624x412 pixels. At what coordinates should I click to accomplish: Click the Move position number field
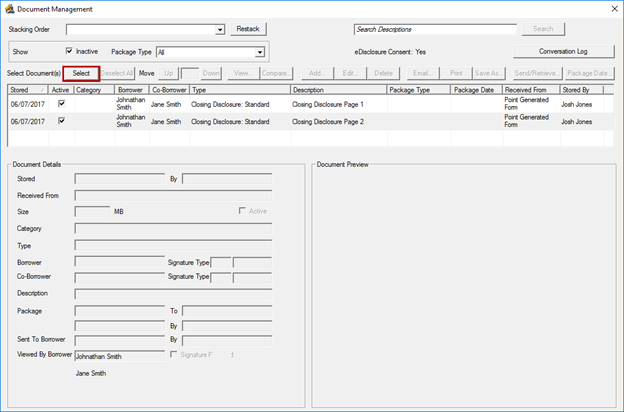(x=190, y=73)
